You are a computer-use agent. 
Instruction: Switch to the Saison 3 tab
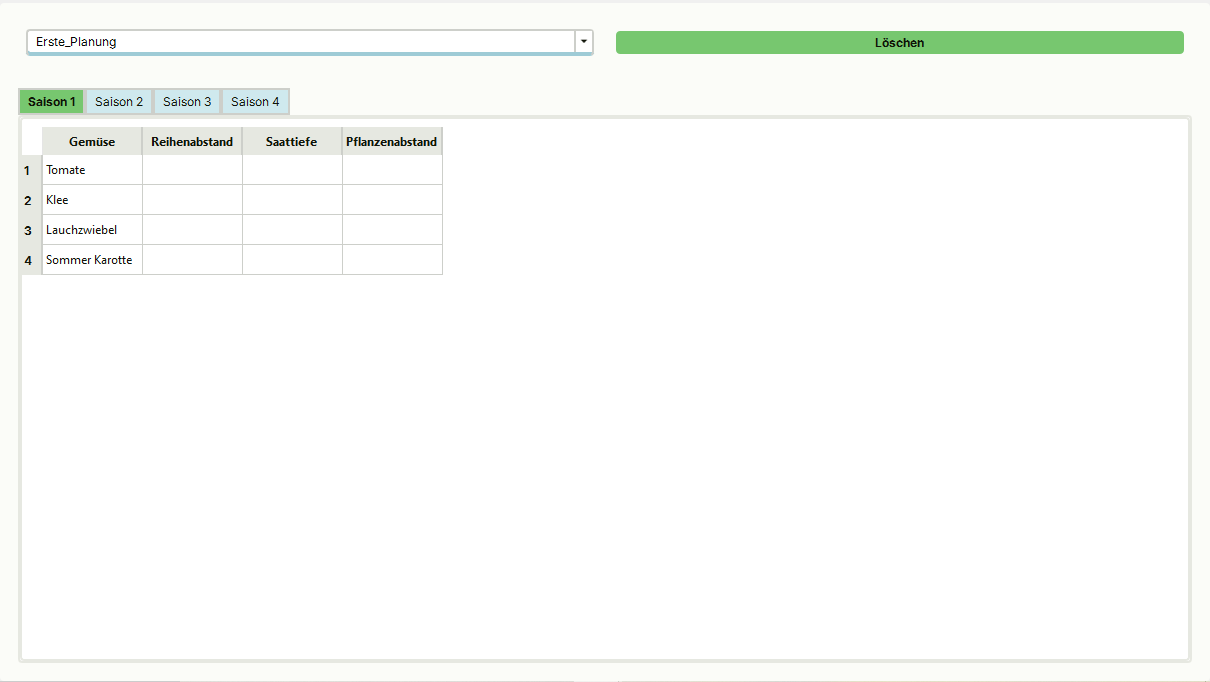point(187,102)
